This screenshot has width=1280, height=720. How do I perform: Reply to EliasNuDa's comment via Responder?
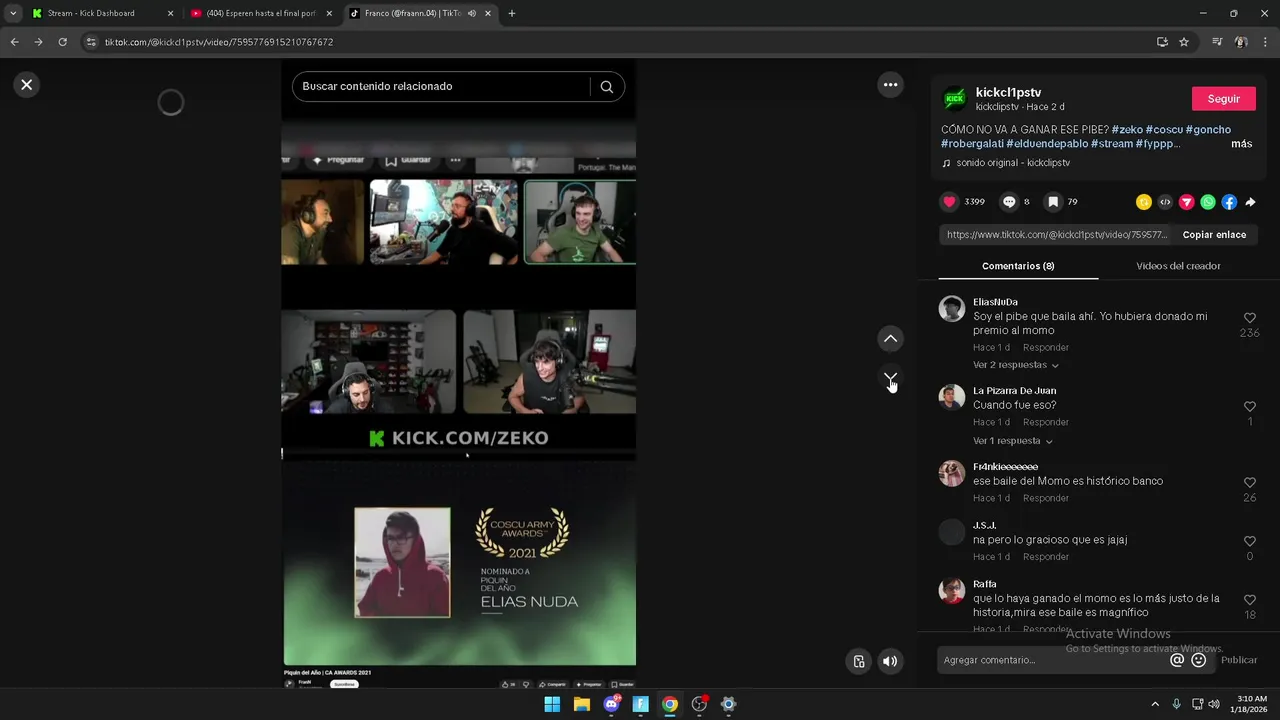click(x=1046, y=348)
